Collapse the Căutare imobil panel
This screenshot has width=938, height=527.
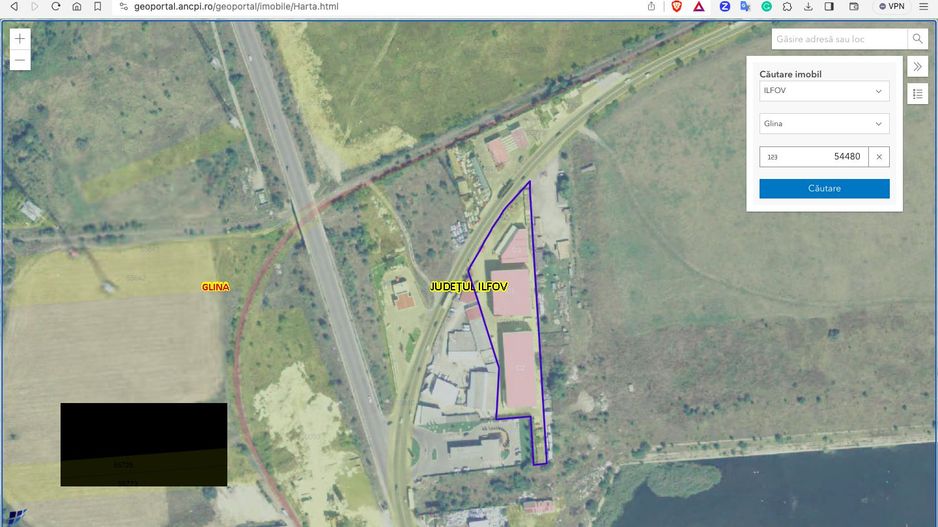pyautogui.click(x=917, y=66)
